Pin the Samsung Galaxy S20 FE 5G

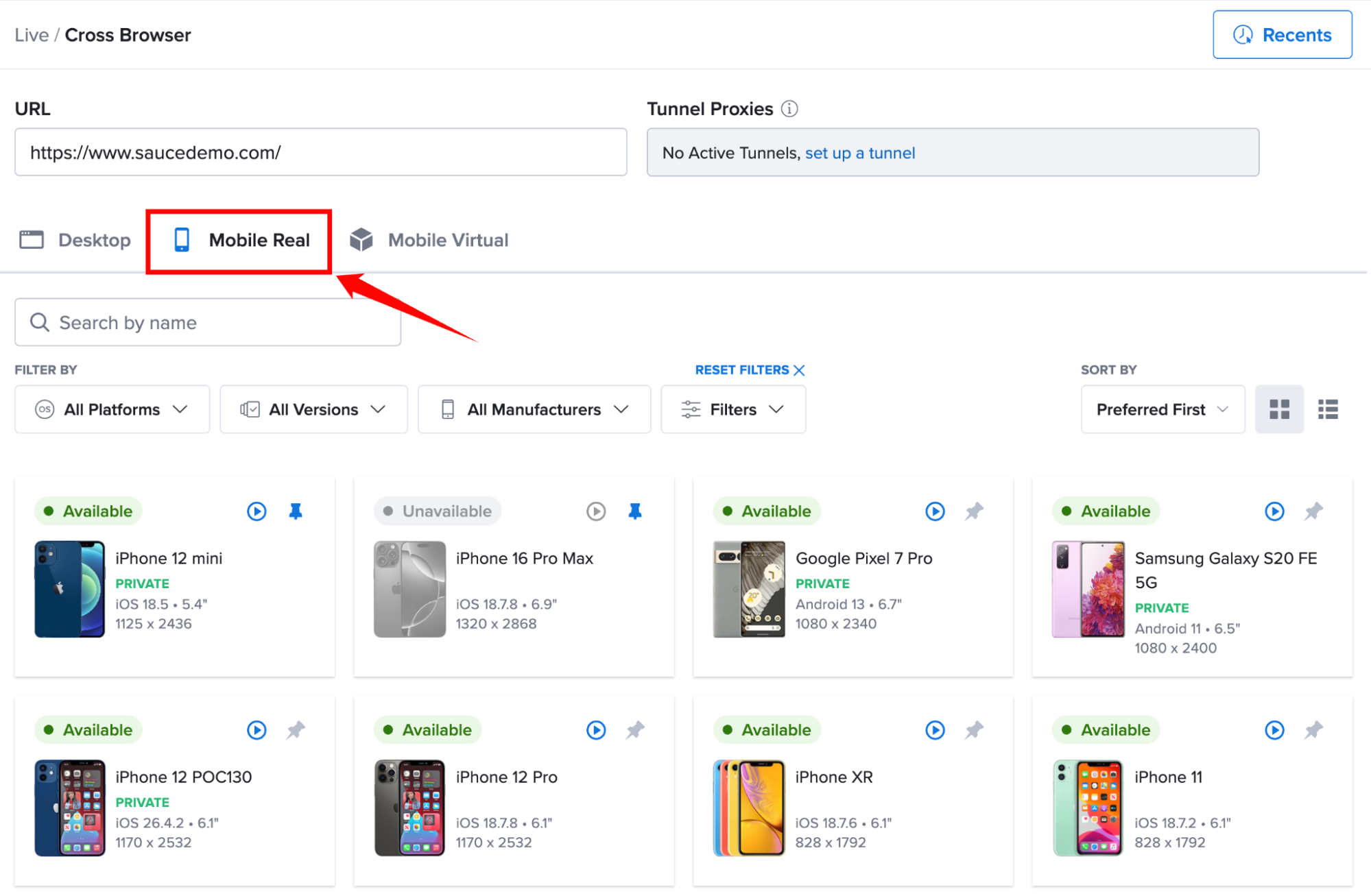click(x=1313, y=511)
